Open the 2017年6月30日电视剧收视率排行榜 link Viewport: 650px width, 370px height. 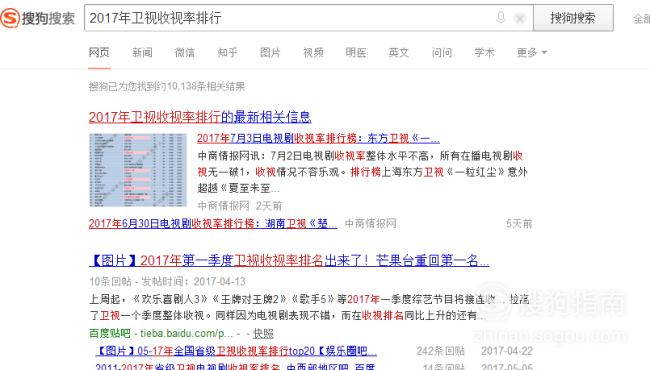pyautogui.click(x=213, y=224)
